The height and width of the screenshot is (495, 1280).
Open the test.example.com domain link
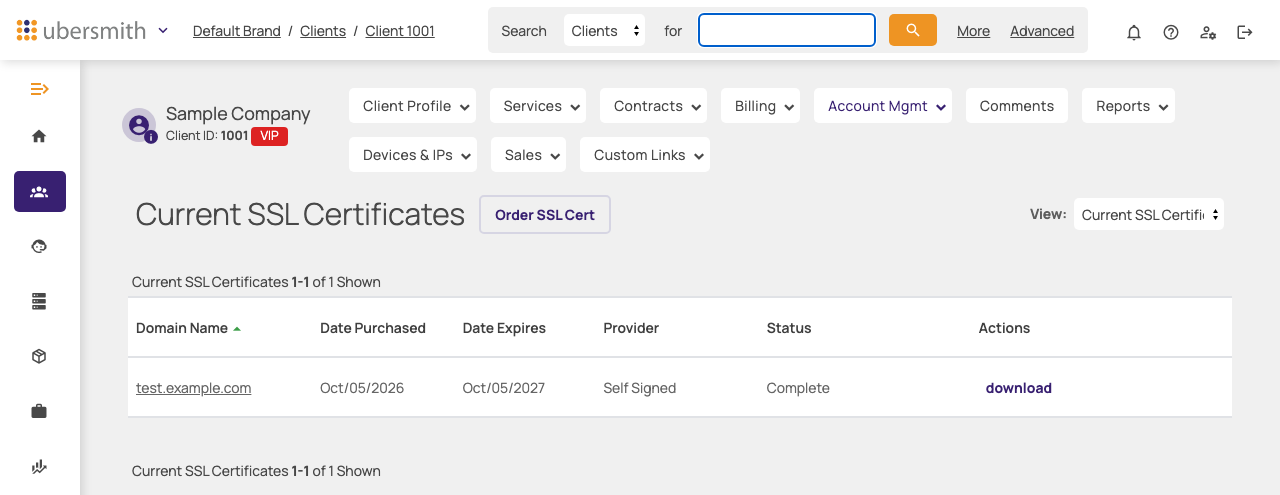tap(194, 388)
